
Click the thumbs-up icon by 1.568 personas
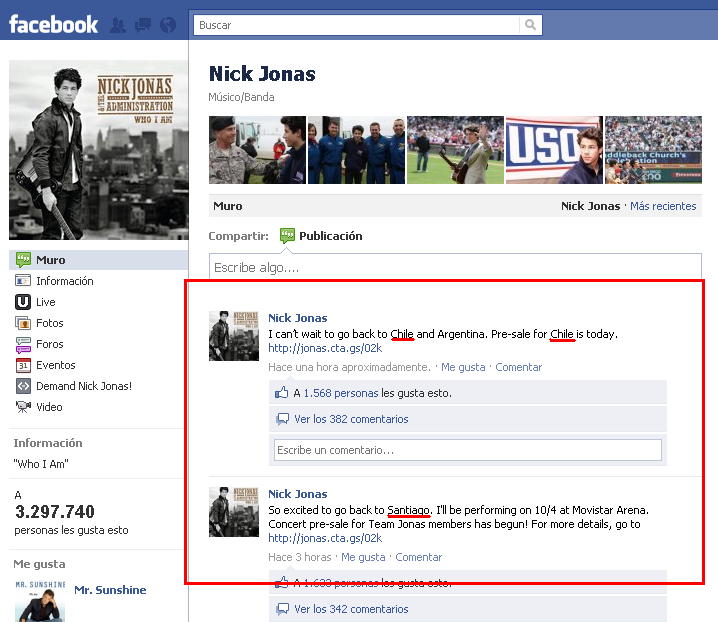tap(282, 393)
